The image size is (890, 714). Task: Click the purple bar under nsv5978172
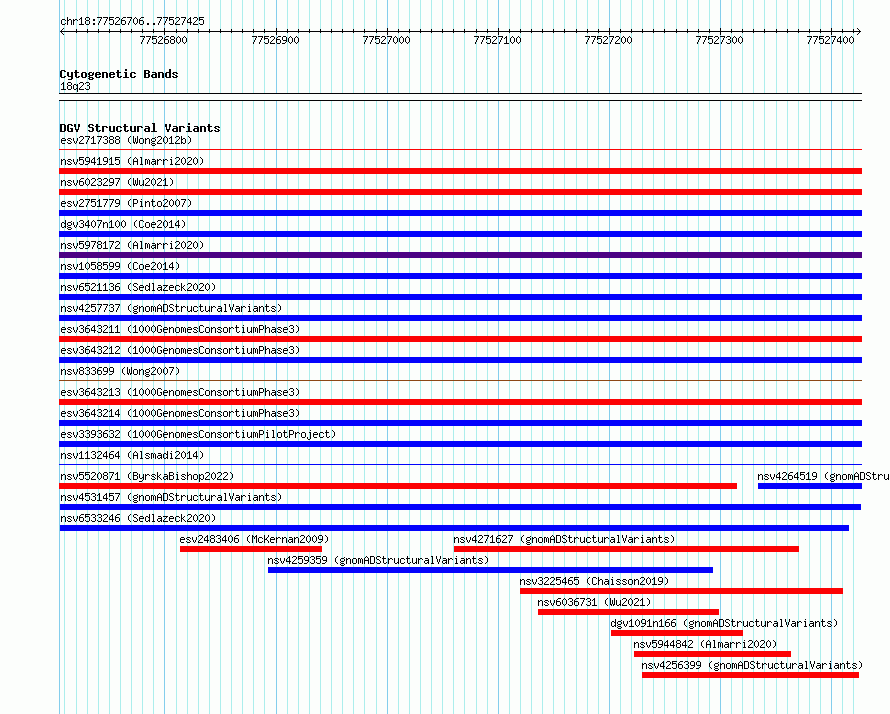click(x=460, y=255)
